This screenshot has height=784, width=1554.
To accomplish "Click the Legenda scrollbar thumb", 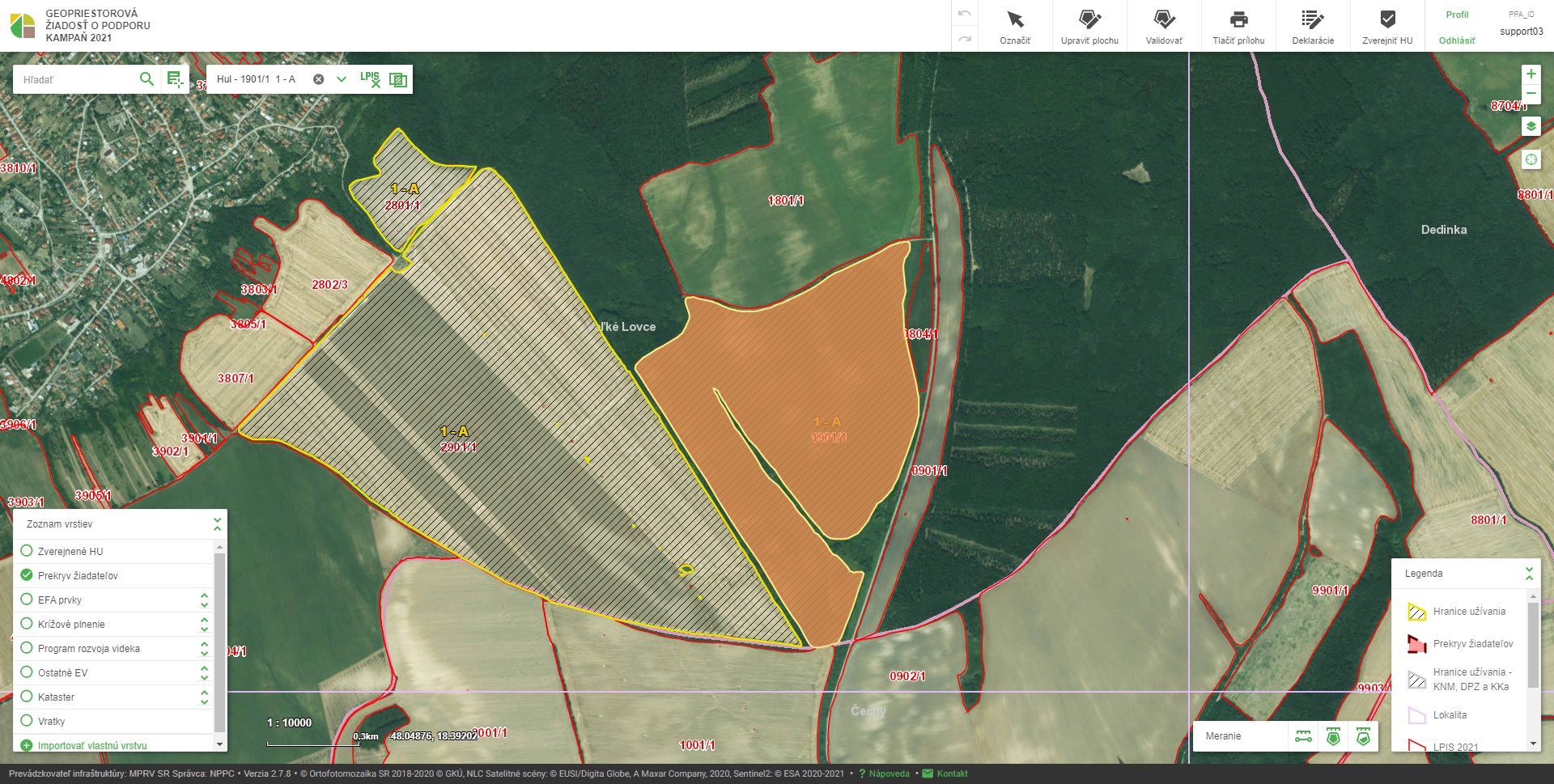I will coord(1533,645).
